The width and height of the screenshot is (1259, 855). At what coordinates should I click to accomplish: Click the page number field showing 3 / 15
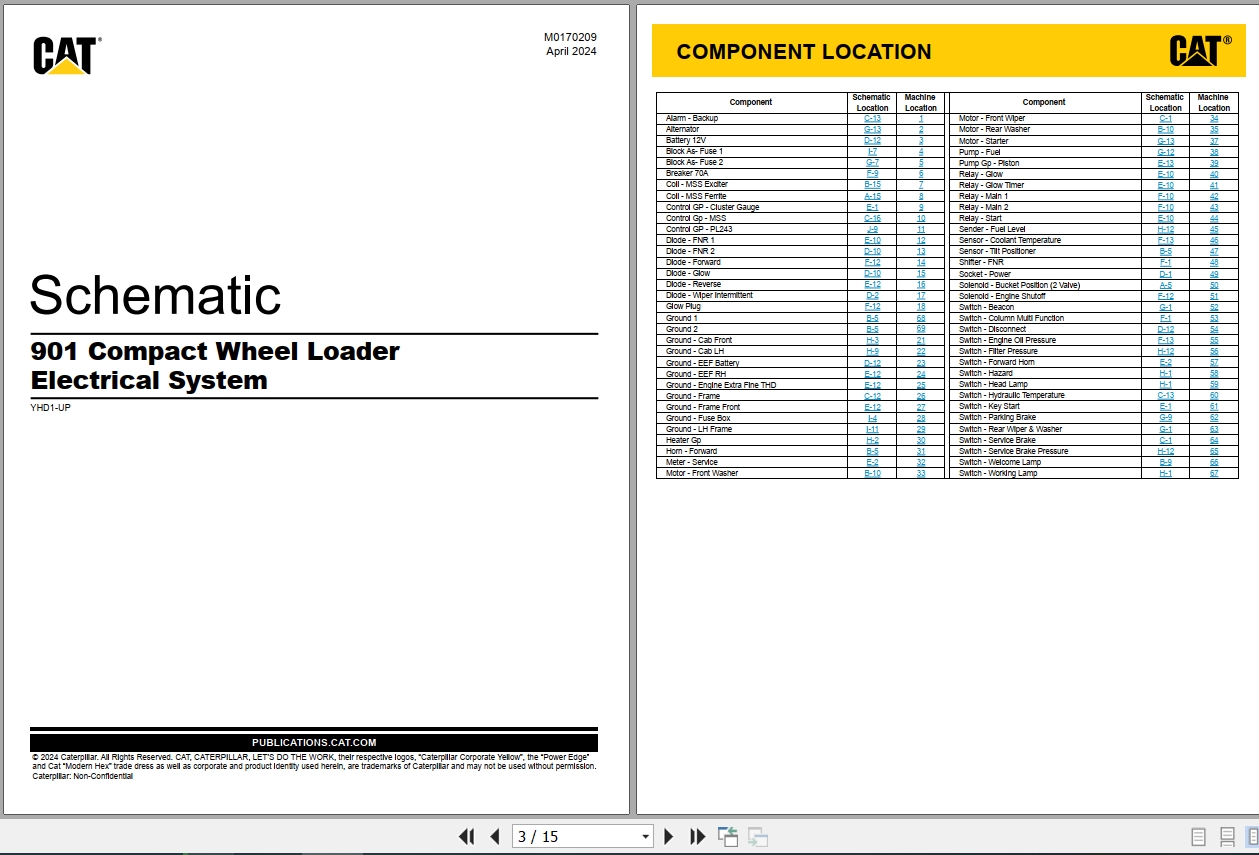coord(575,837)
